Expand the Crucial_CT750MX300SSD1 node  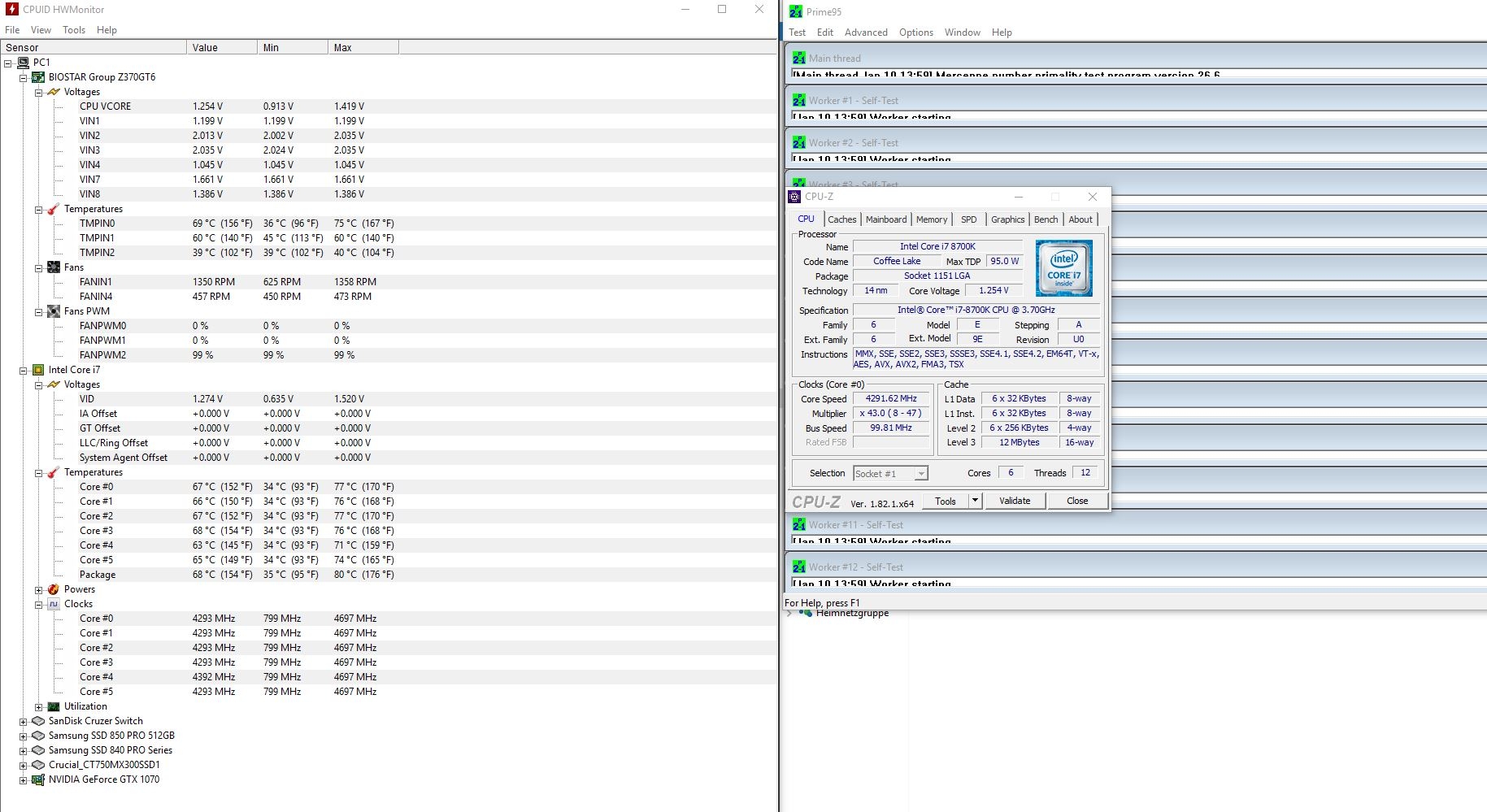coord(24,765)
